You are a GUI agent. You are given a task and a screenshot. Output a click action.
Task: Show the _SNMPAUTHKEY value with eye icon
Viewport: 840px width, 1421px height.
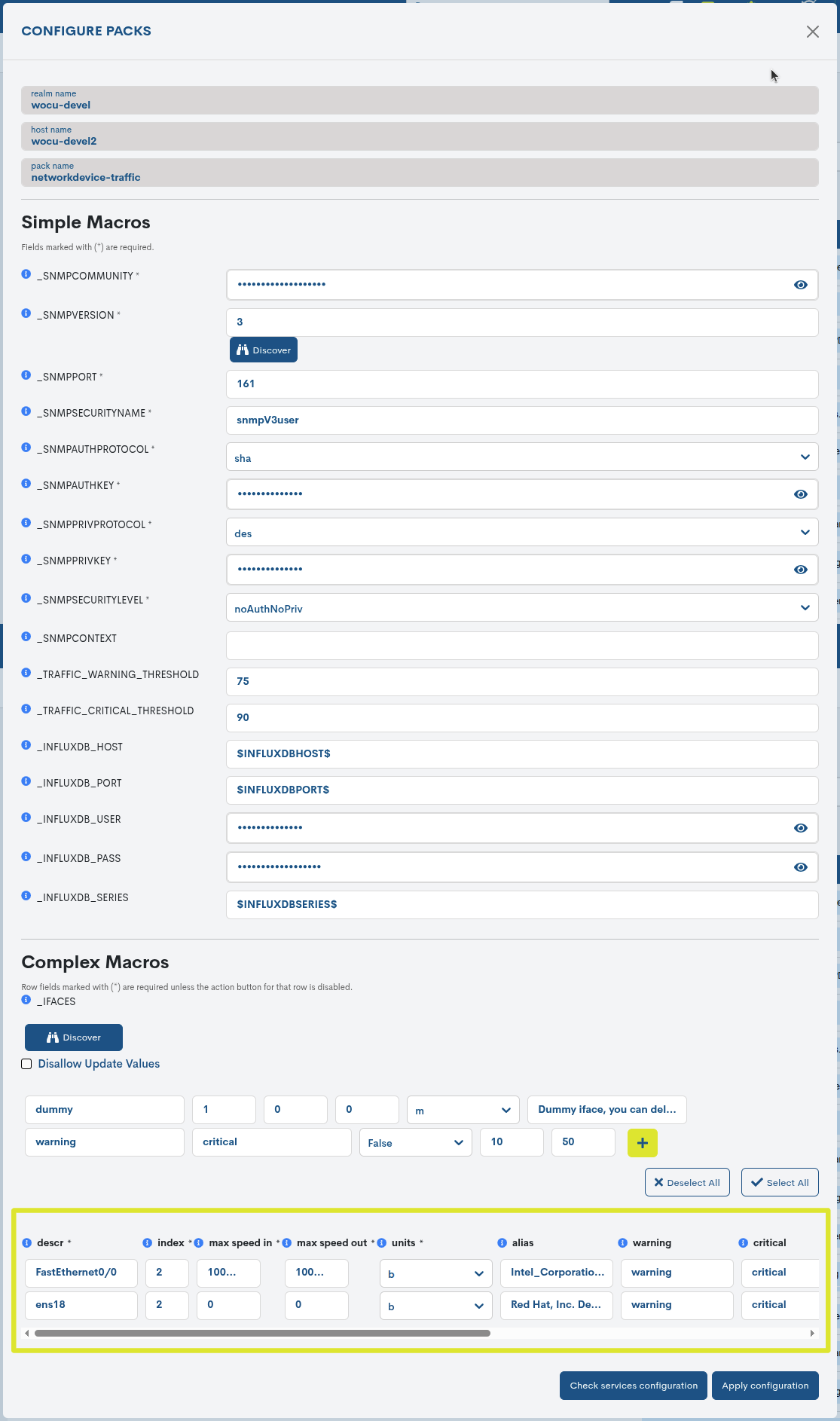coord(801,494)
